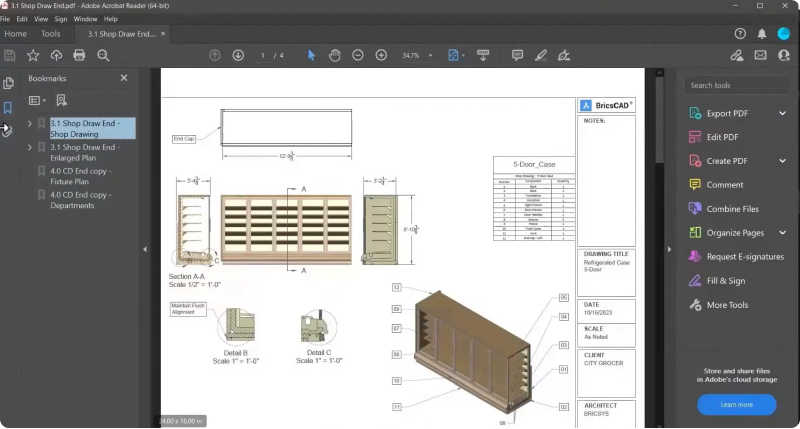Click the Learn more button
800x429 pixels.
coord(736,404)
